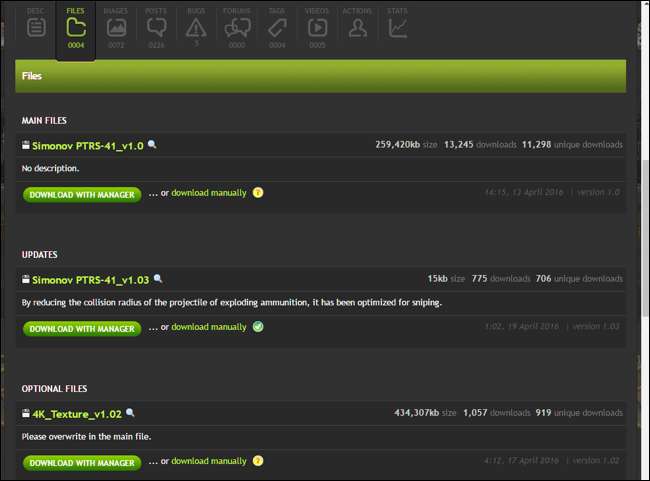Download Simonov PTRS-41_v1.0 manually
Screen dimensions: 650x481
point(209,193)
